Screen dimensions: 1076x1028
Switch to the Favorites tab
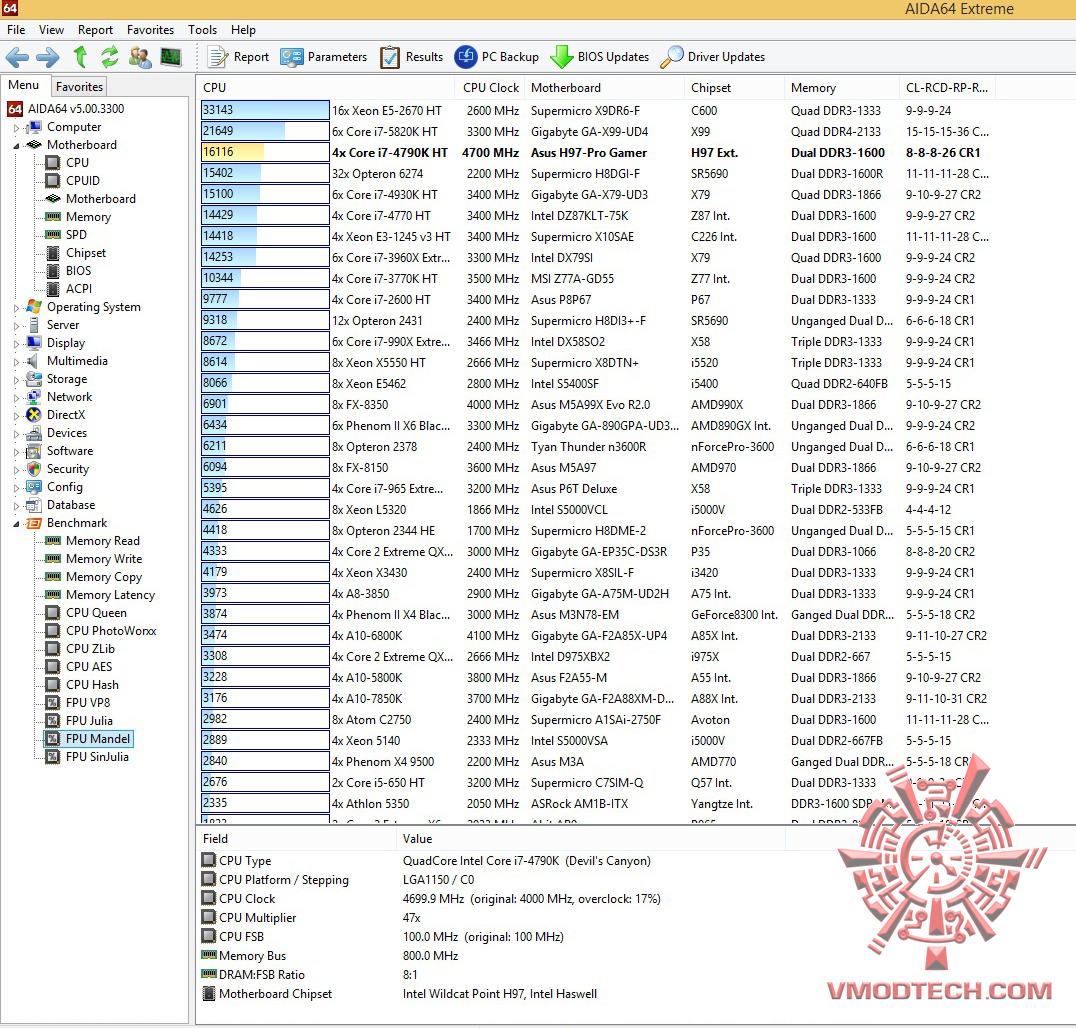[x=80, y=86]
